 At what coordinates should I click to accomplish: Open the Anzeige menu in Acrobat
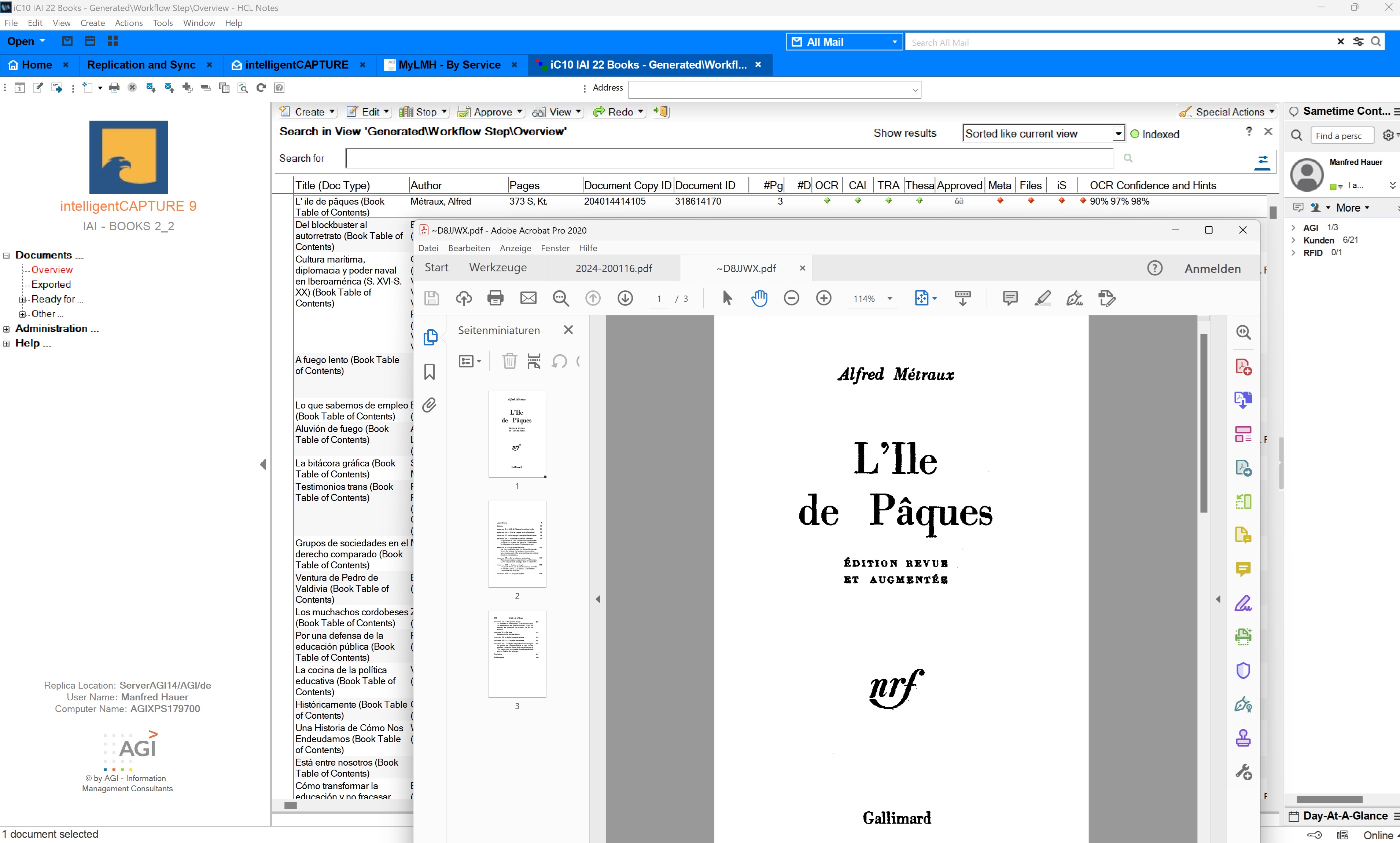(516, 248)
